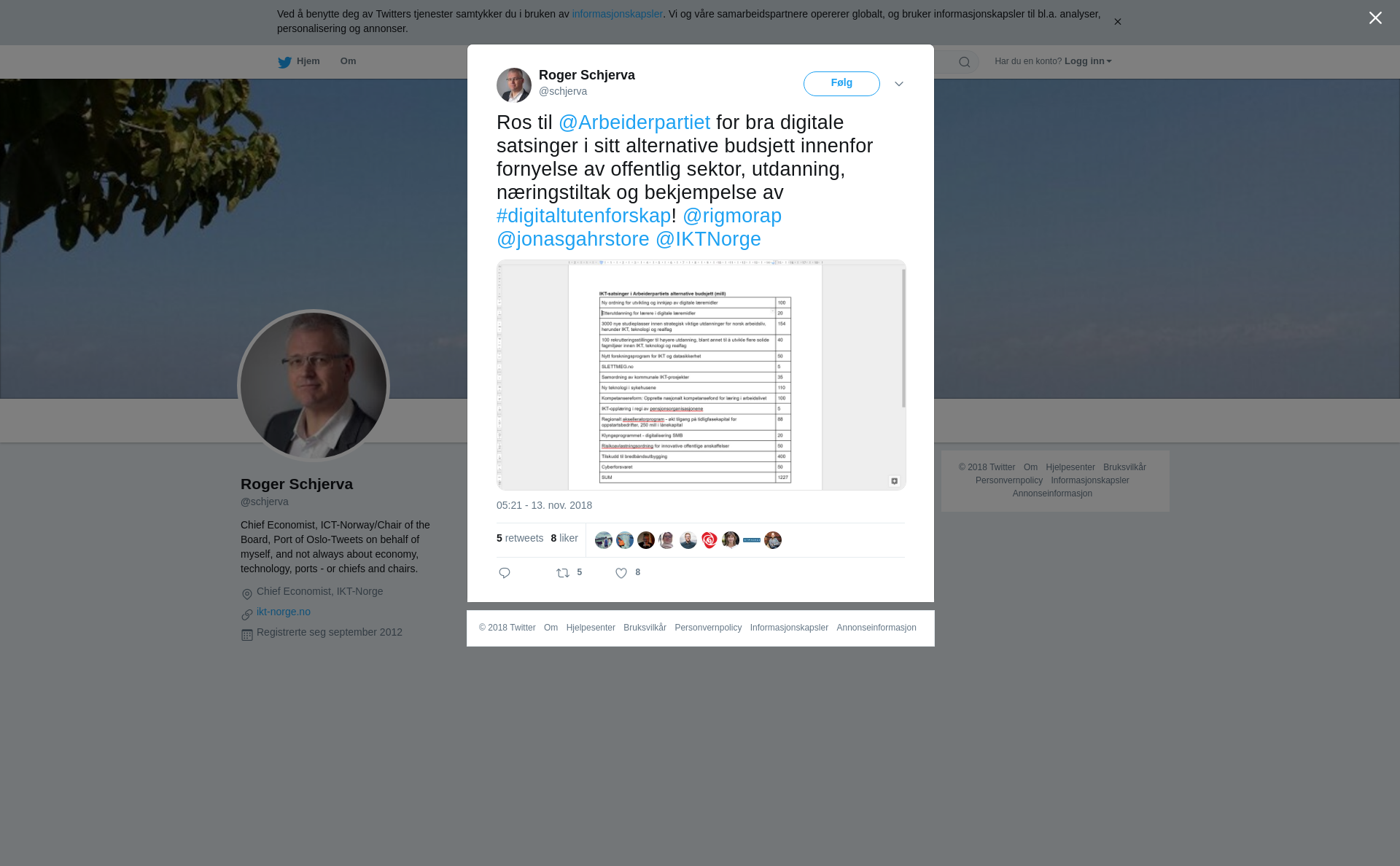Open the @Arbeiderpartiet mention link

click(x=634, y=122)
